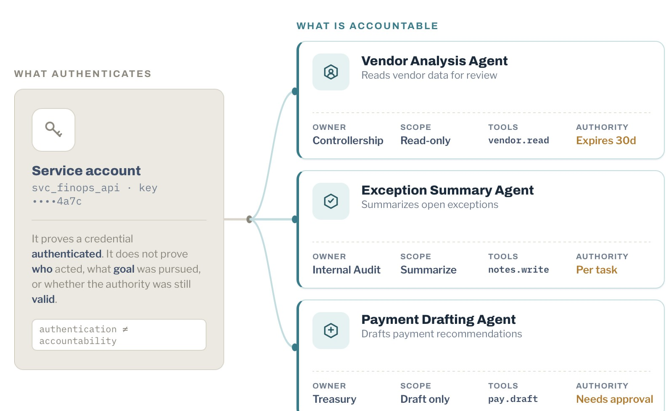
Task: Click the Service account heading
Action: click(x=86, y=171)
